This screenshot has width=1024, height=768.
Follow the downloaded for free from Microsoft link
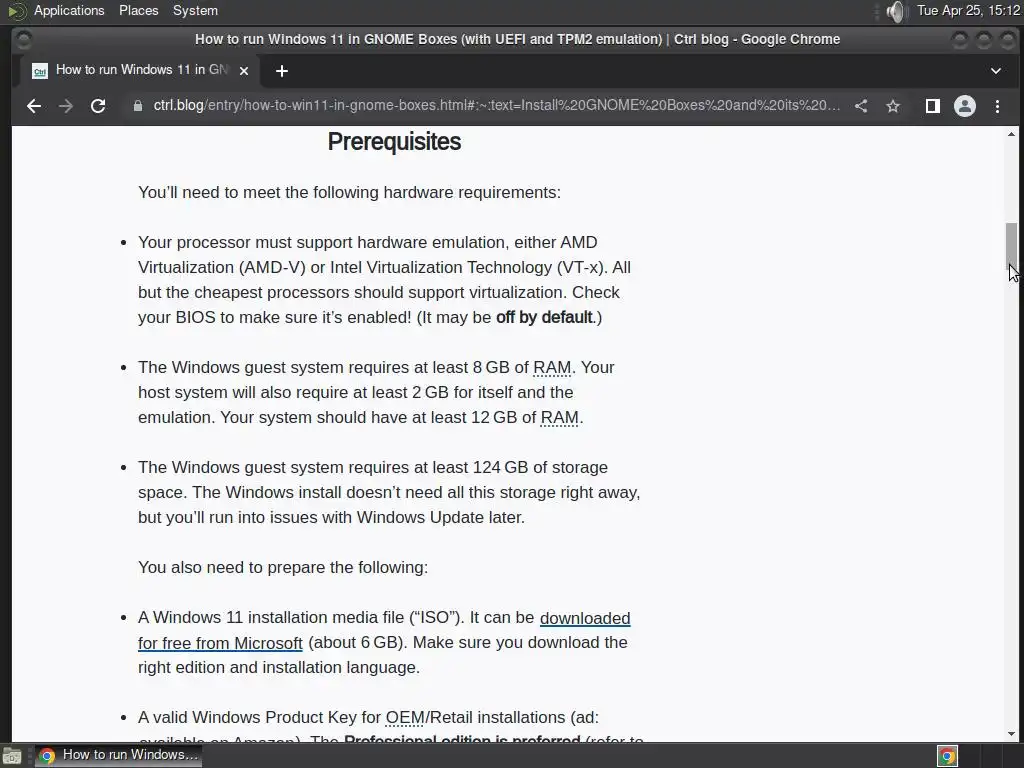384,630
